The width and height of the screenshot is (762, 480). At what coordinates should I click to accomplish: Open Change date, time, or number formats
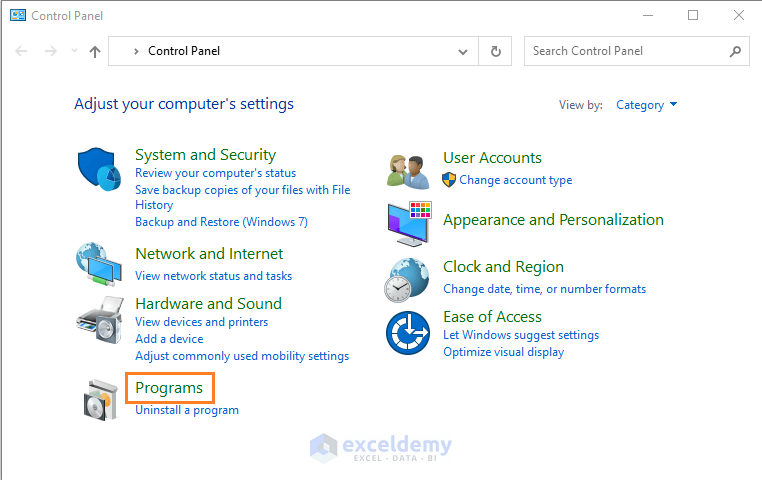click(544, 289)
